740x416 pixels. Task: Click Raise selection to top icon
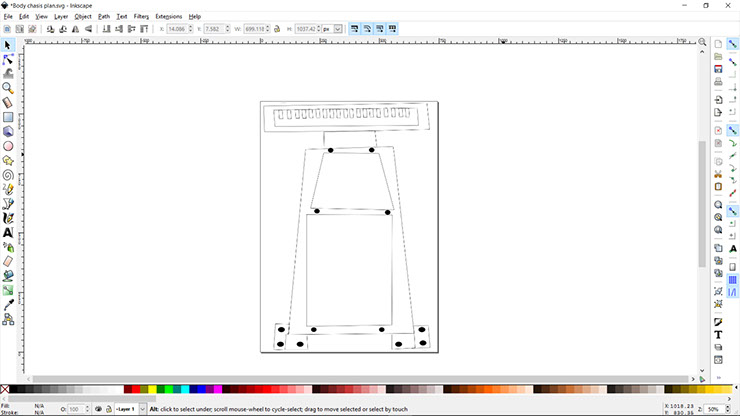point(144,29)
